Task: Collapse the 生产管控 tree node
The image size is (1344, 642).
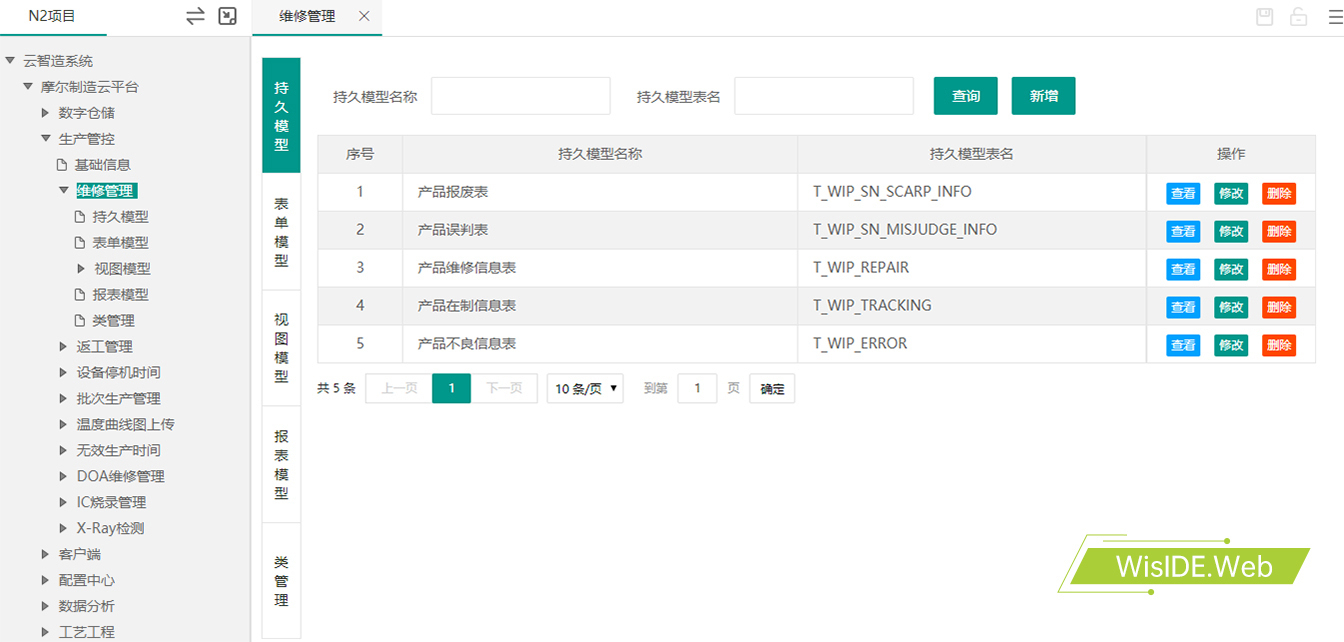Action: click(x=45, y=139)
